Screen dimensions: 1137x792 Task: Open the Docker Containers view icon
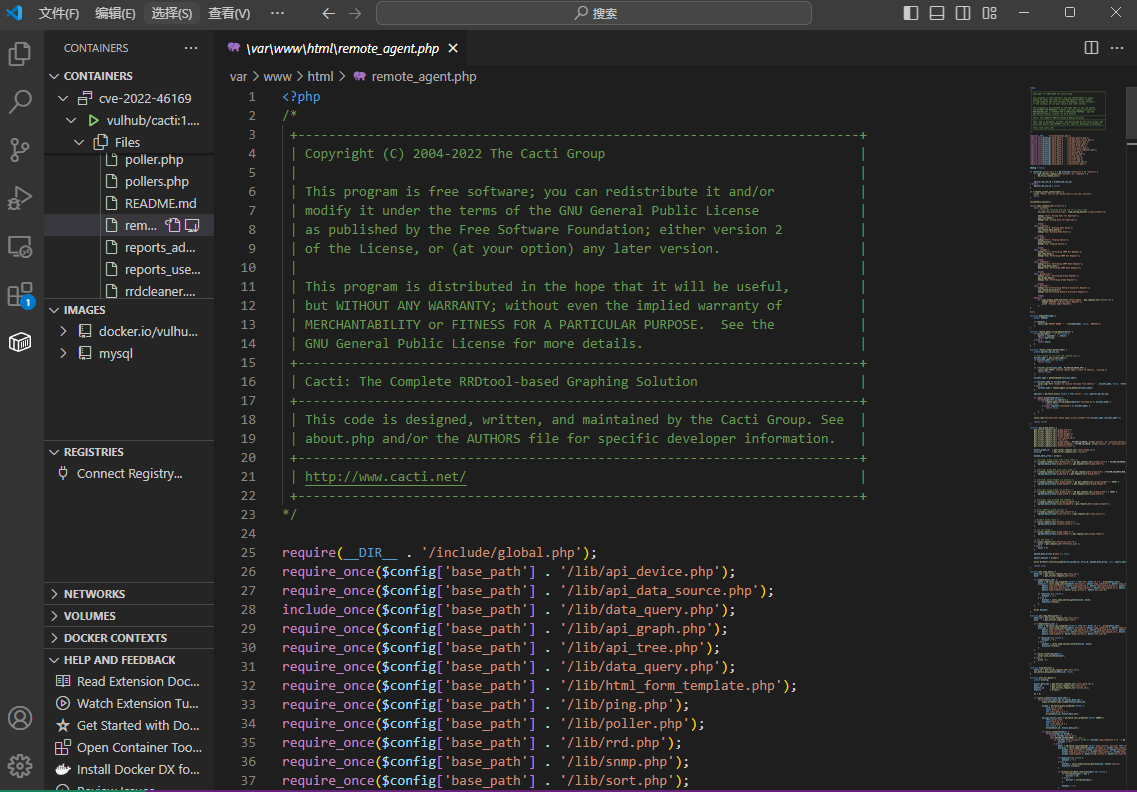tap(20, 342)
